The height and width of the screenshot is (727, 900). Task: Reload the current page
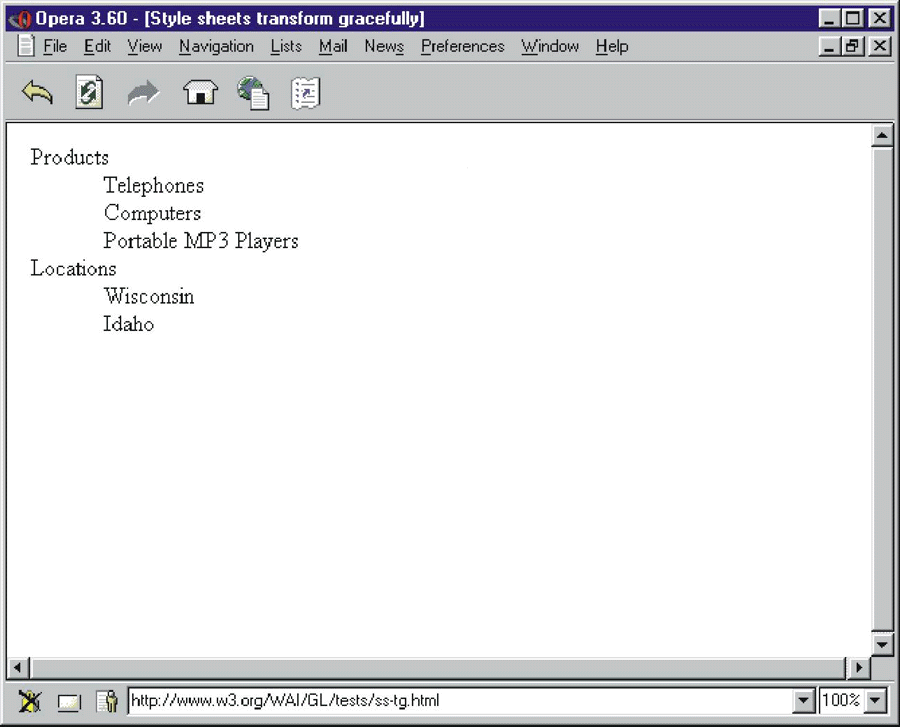point(89,92)
